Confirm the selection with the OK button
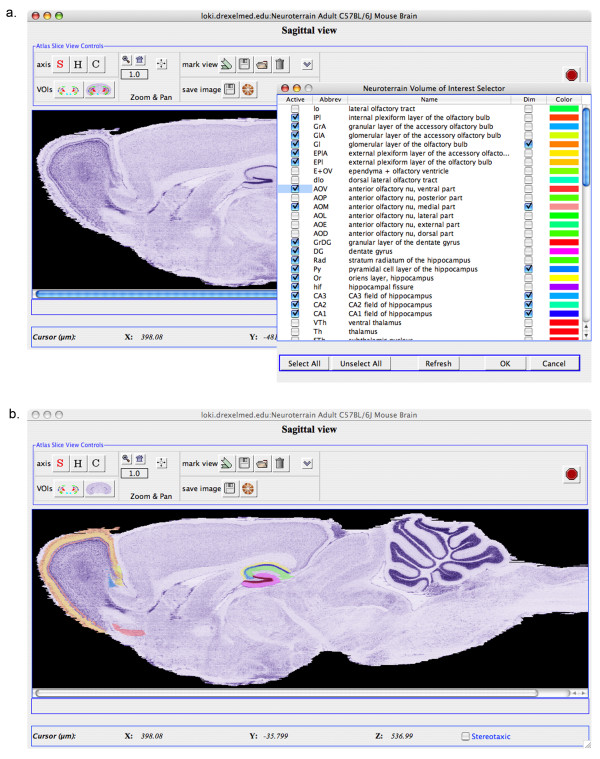 tap(505, 363)
